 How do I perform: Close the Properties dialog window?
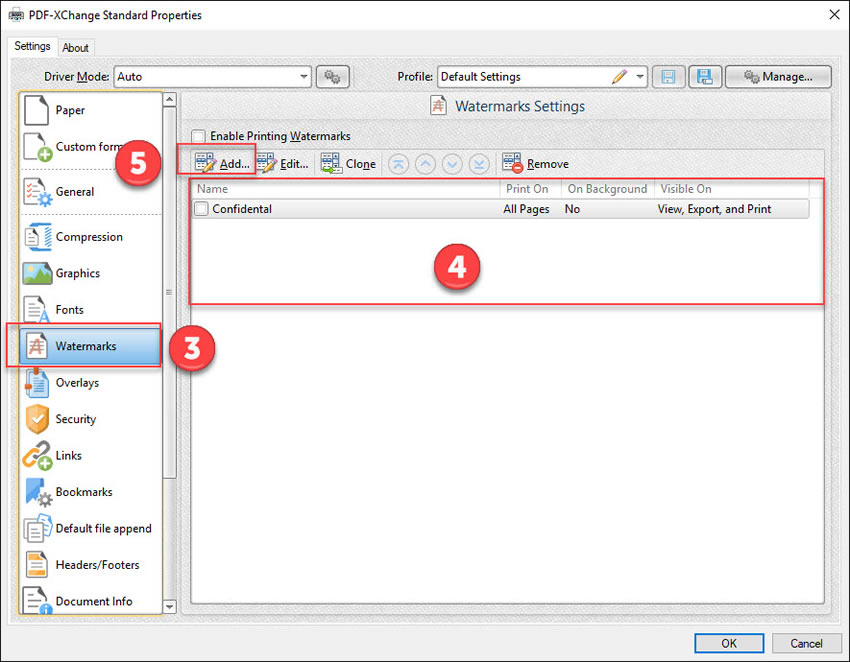[x=834, y=15]
